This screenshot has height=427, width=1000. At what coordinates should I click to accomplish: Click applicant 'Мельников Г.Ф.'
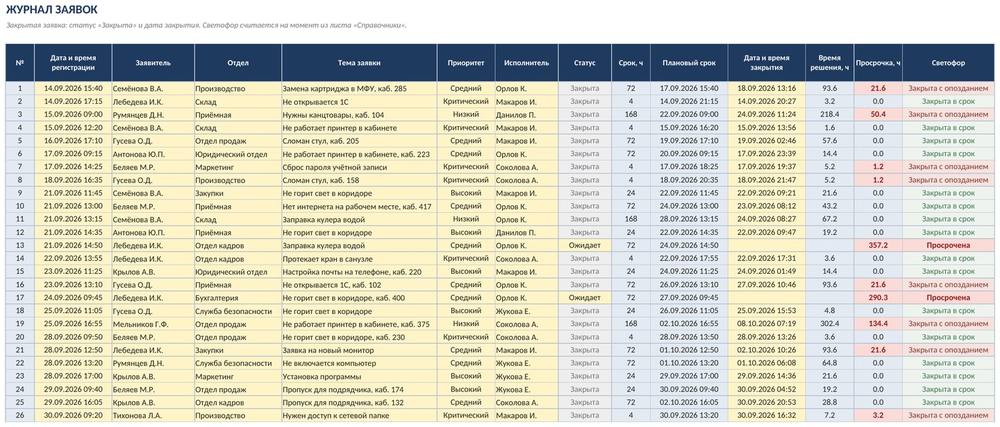coord(153,324)
